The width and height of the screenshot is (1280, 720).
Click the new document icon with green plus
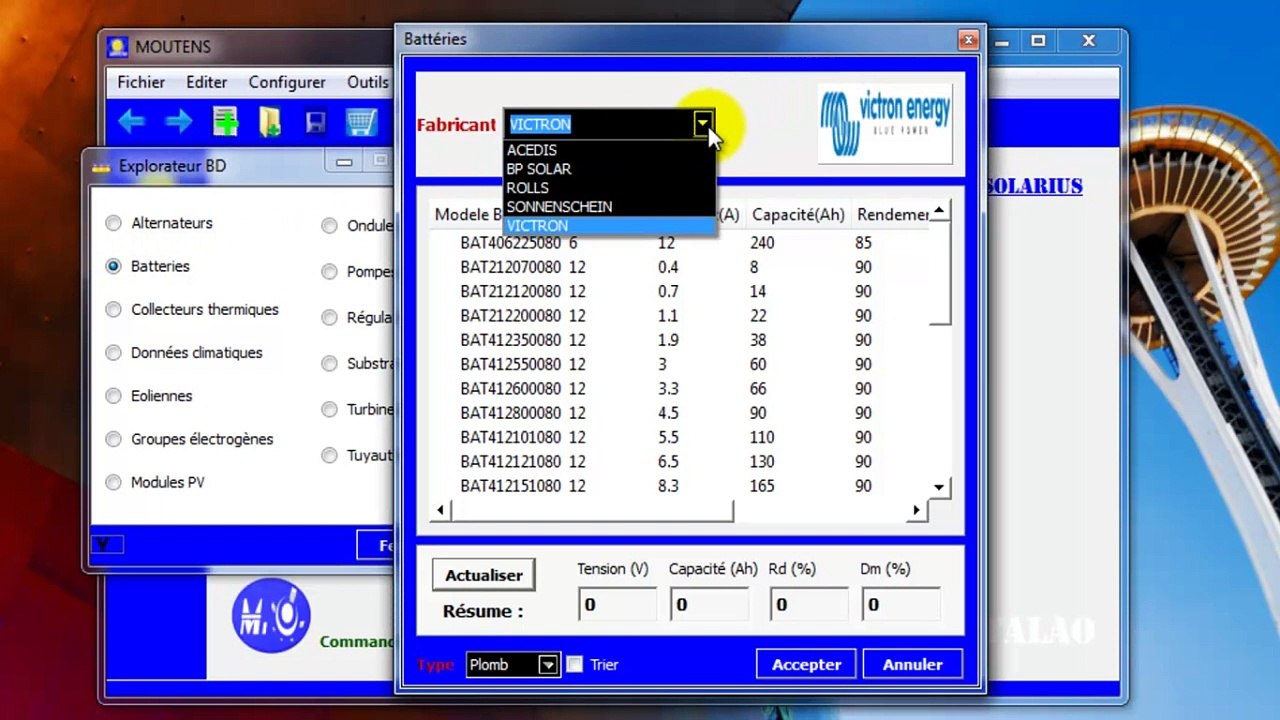click(225, 122)
